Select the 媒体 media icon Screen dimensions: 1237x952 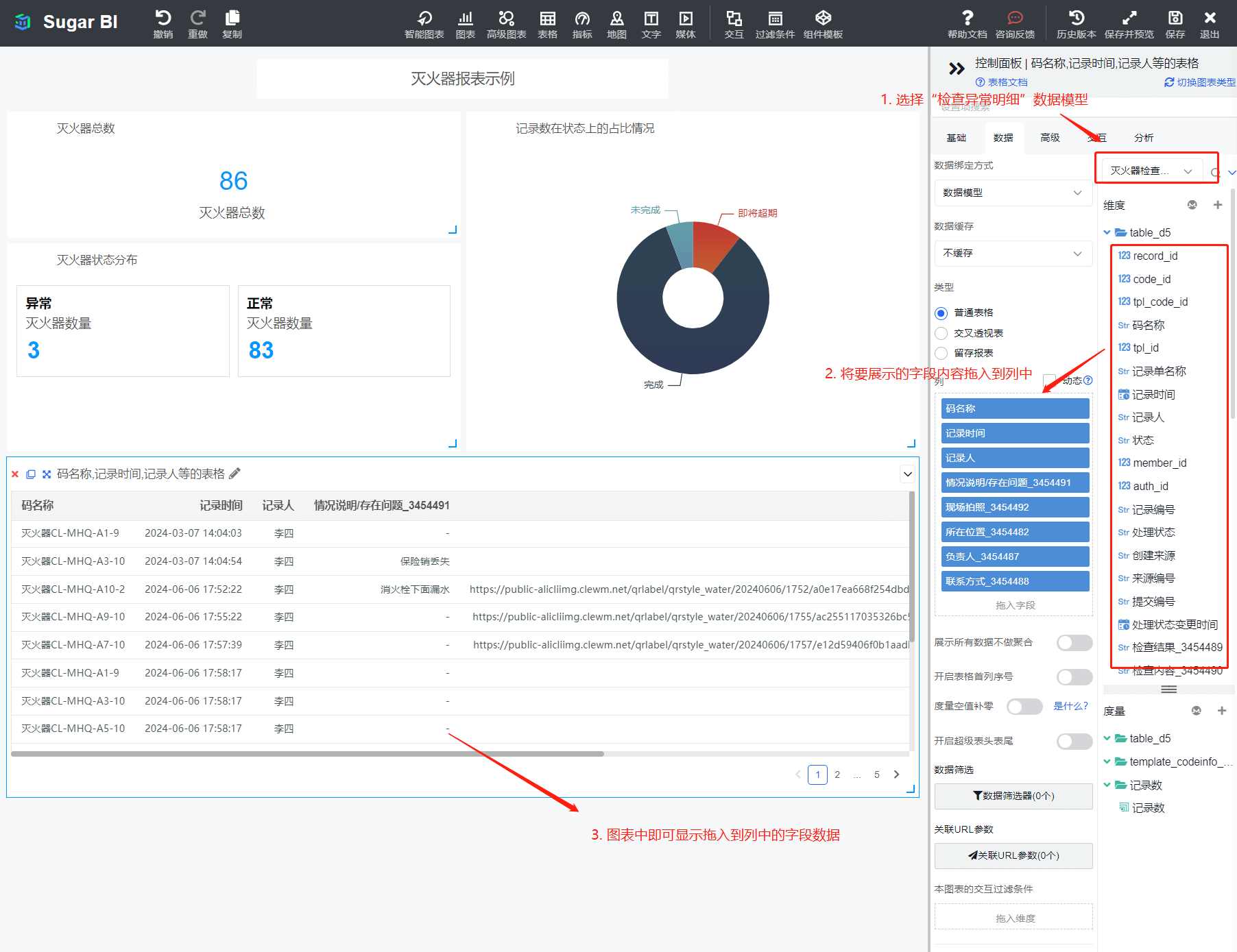pos(685,18)
